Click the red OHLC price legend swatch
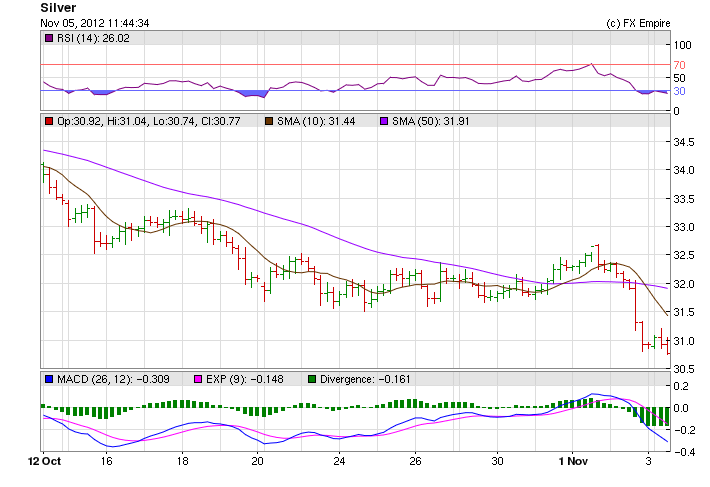Image resolution: width=710 pixels, height=487 pixels. pyautogui.click(x=49, y=121)
